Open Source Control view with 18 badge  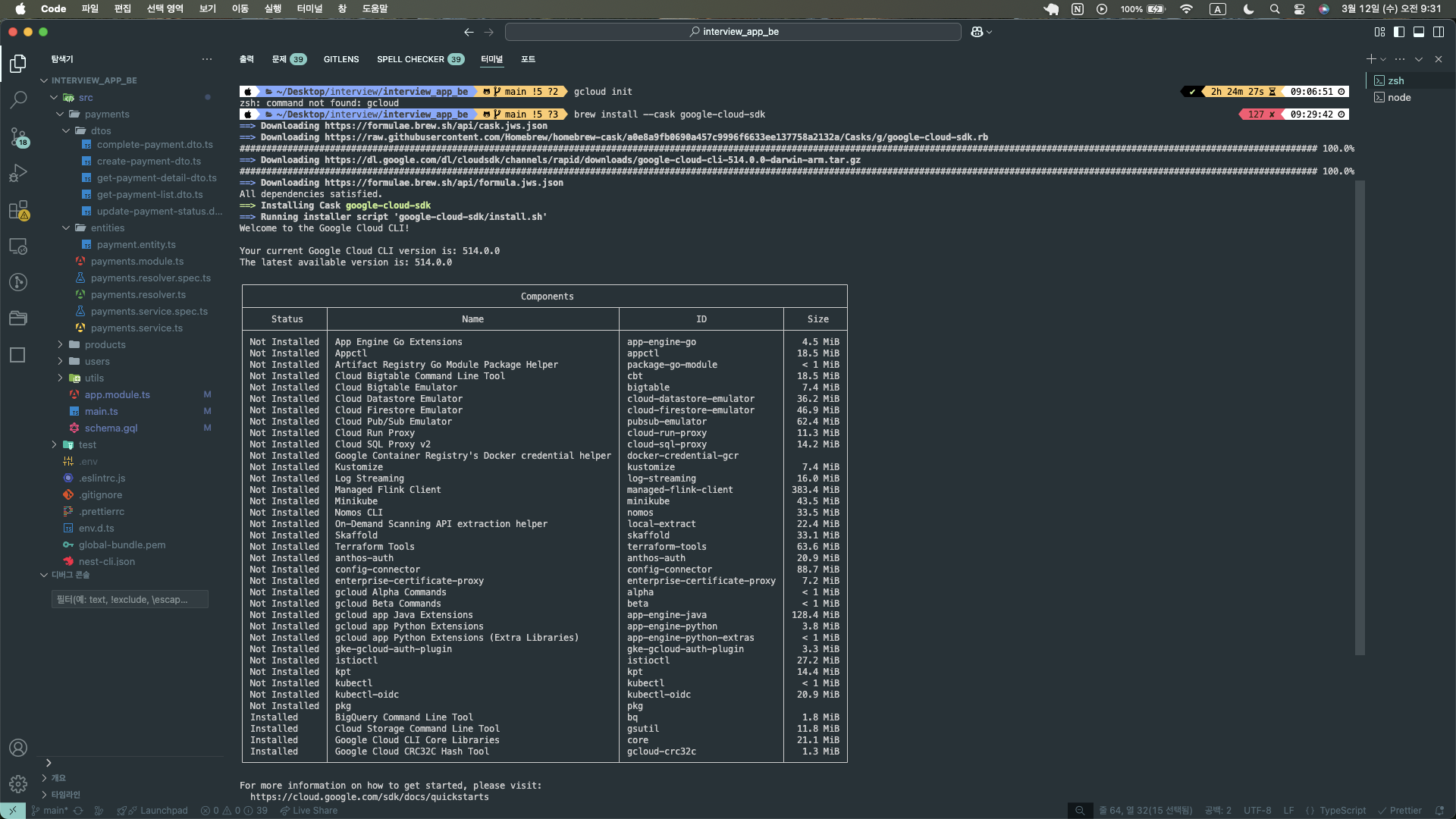18,136
